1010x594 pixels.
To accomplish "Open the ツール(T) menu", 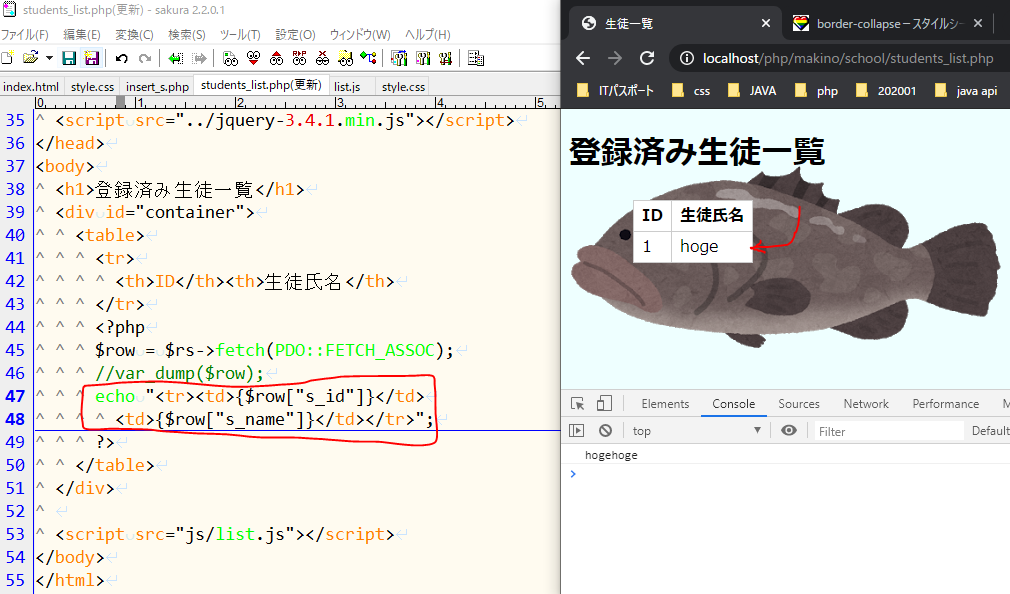I will pos(240,35).
